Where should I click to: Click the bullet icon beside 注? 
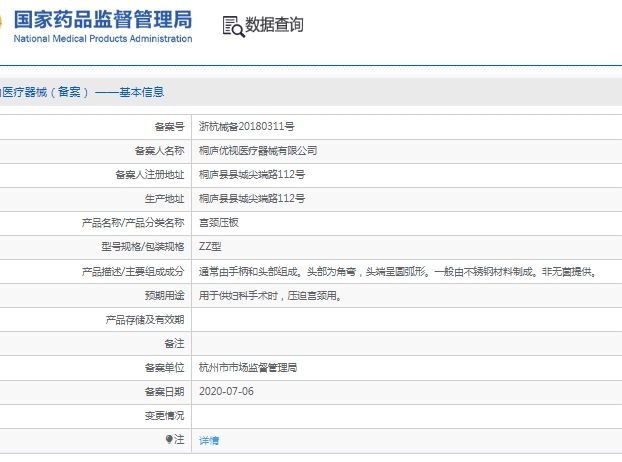pyautogui.click(x=169, y=439)
